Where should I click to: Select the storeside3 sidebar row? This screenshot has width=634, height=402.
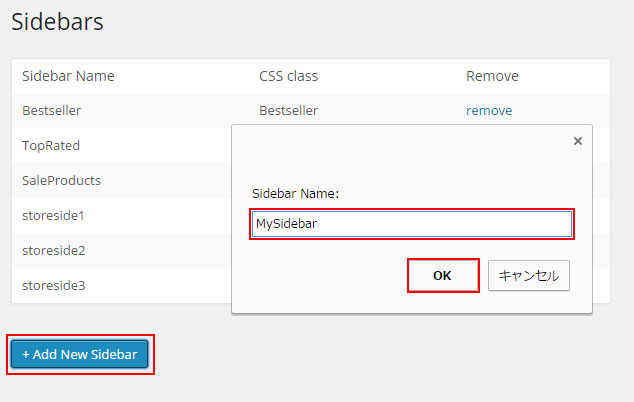53,285
